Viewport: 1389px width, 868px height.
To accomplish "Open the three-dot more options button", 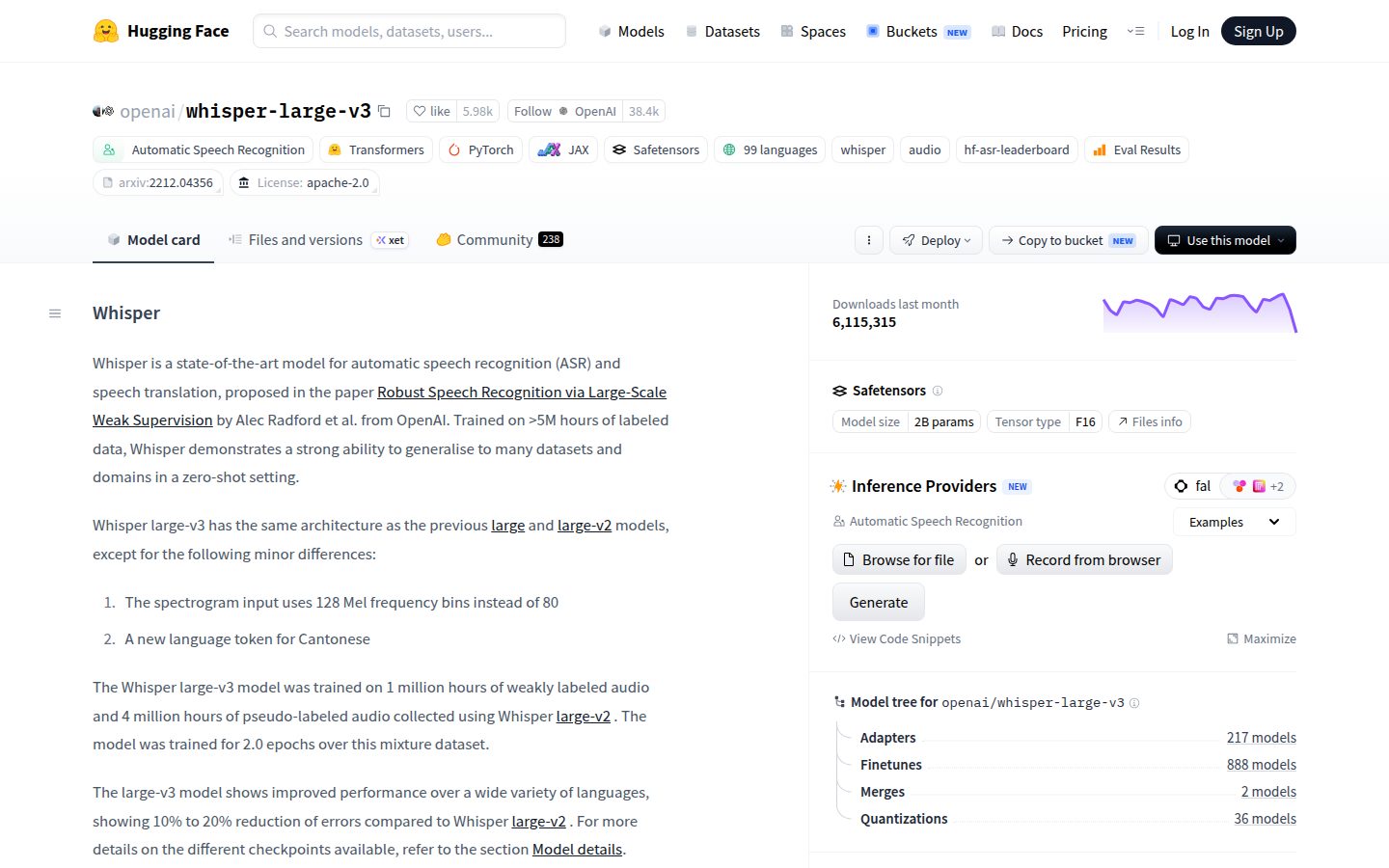I will coord(869,240).
